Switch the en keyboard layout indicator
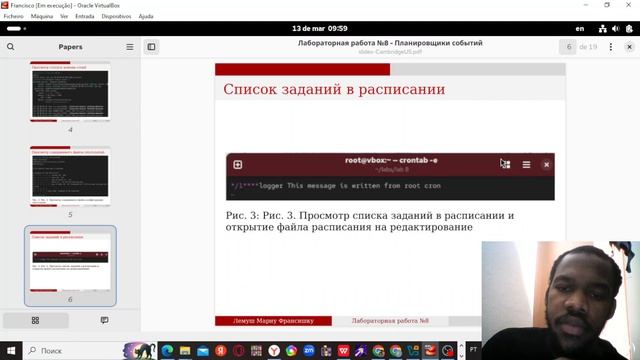Image resolution: width=640 pixels, height=360 pixels. (580, 29)
